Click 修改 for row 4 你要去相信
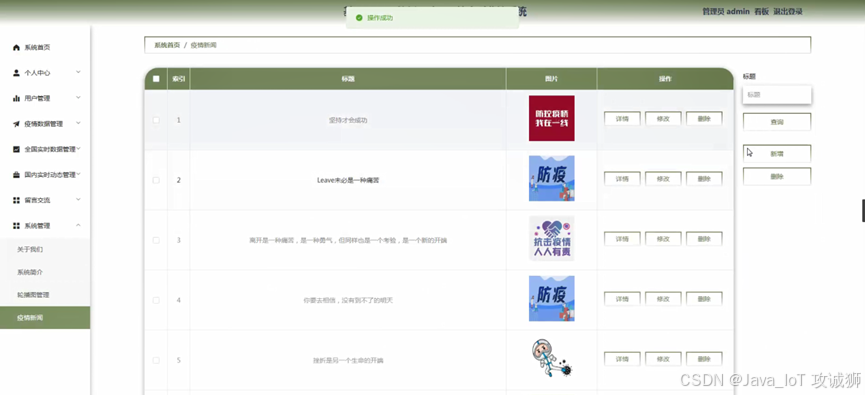The height and width of the screenshot is (395, 865). (x=663, y=299)
